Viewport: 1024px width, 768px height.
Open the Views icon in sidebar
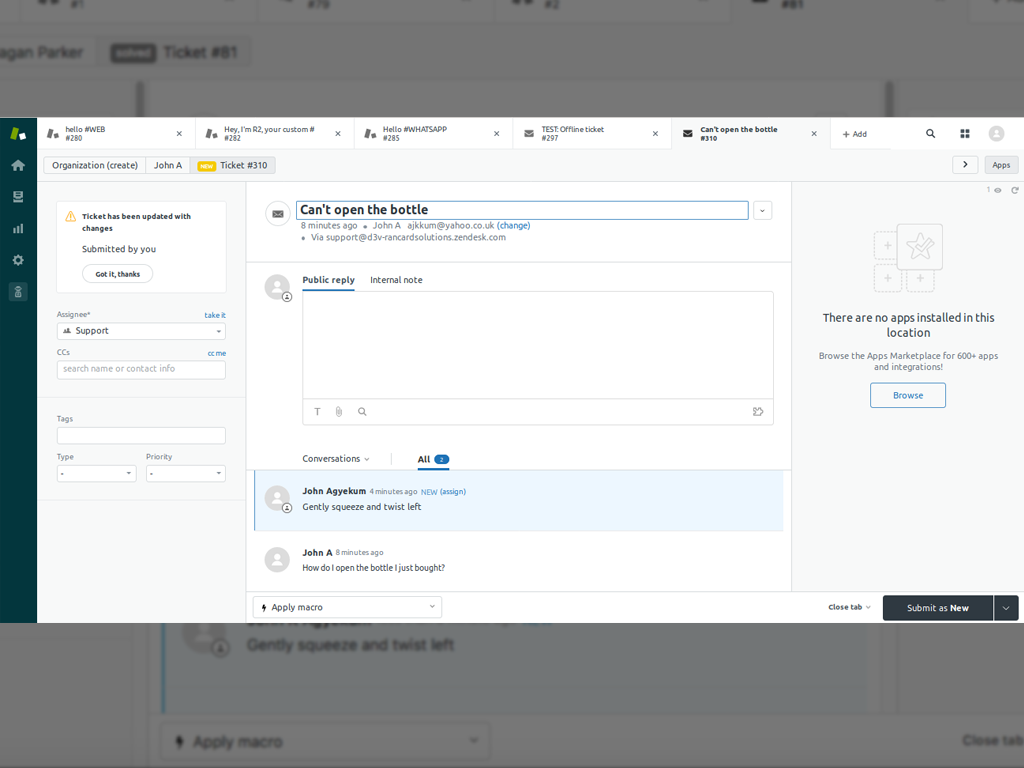(x=18, y=197)
